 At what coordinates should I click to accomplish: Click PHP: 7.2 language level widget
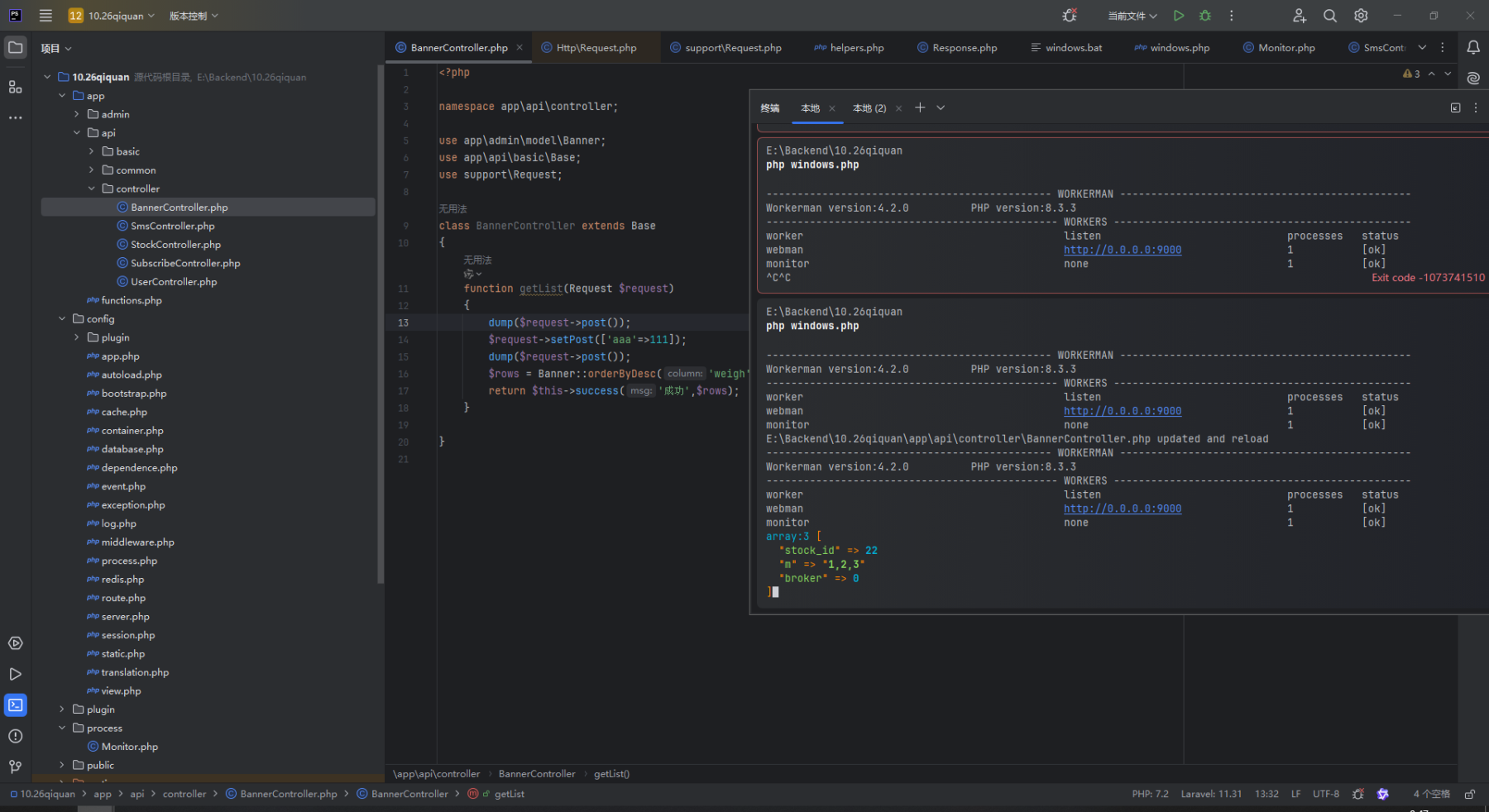[x=1151, y=794]
